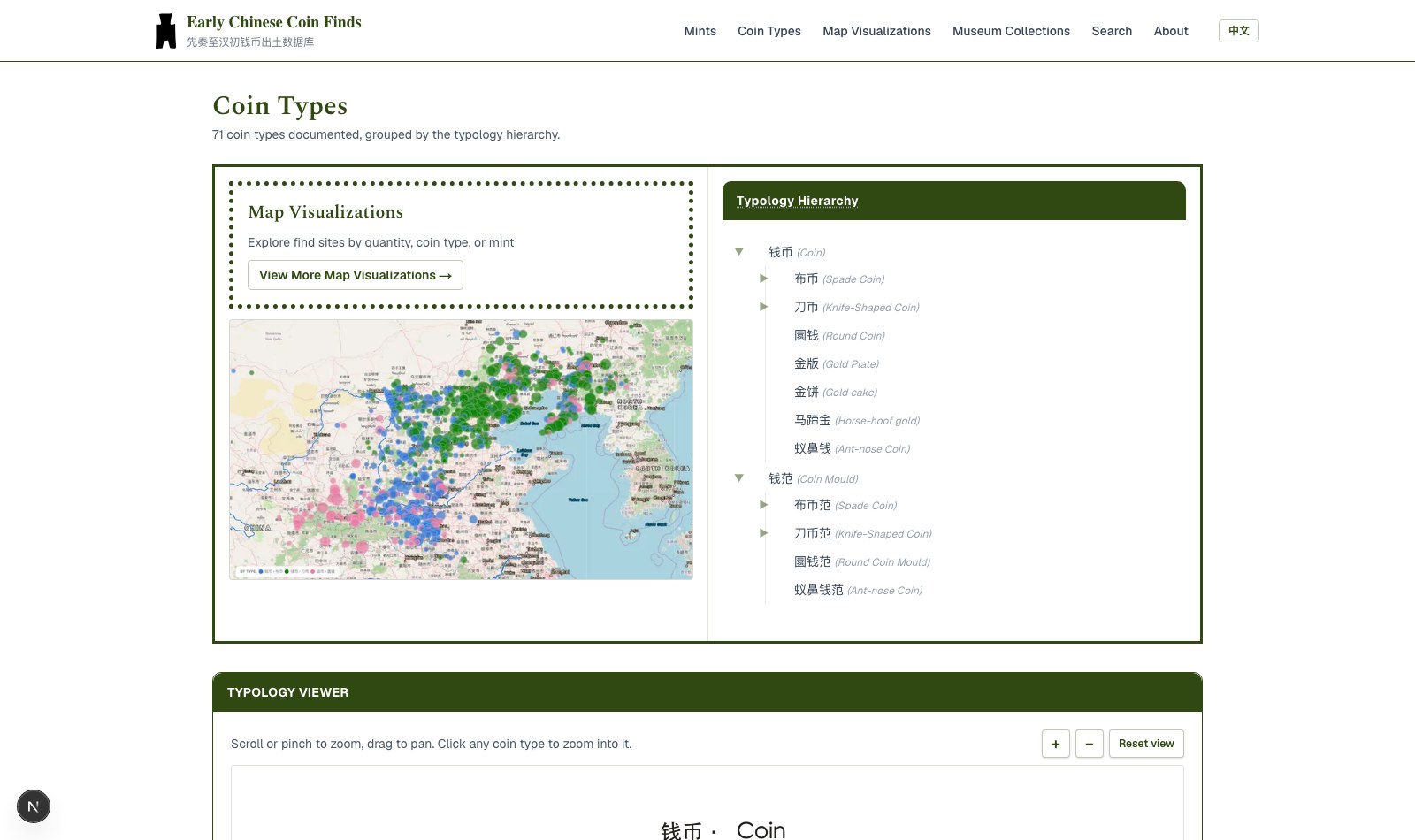Click the Reset view button
This screenshot has height=840, width=1415.
(x=1146, y=744)
